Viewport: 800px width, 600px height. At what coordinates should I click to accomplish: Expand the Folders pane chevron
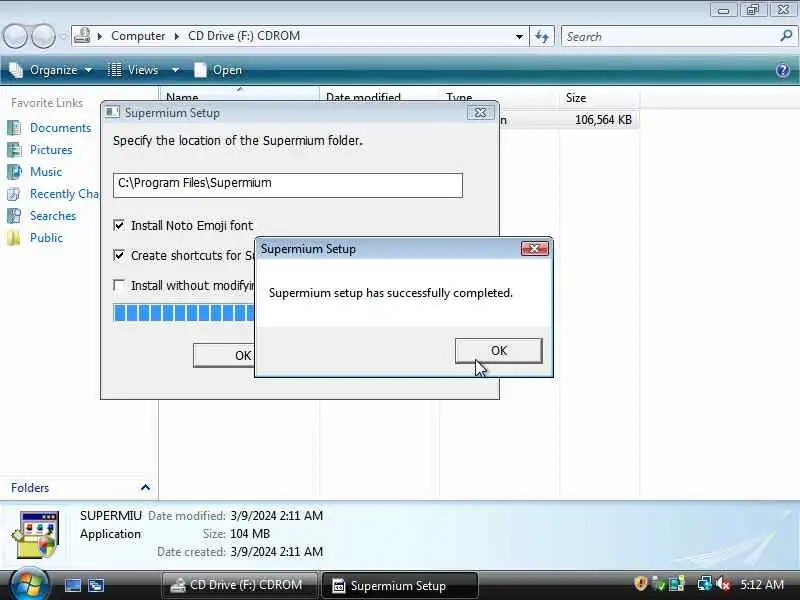(145, 487)
